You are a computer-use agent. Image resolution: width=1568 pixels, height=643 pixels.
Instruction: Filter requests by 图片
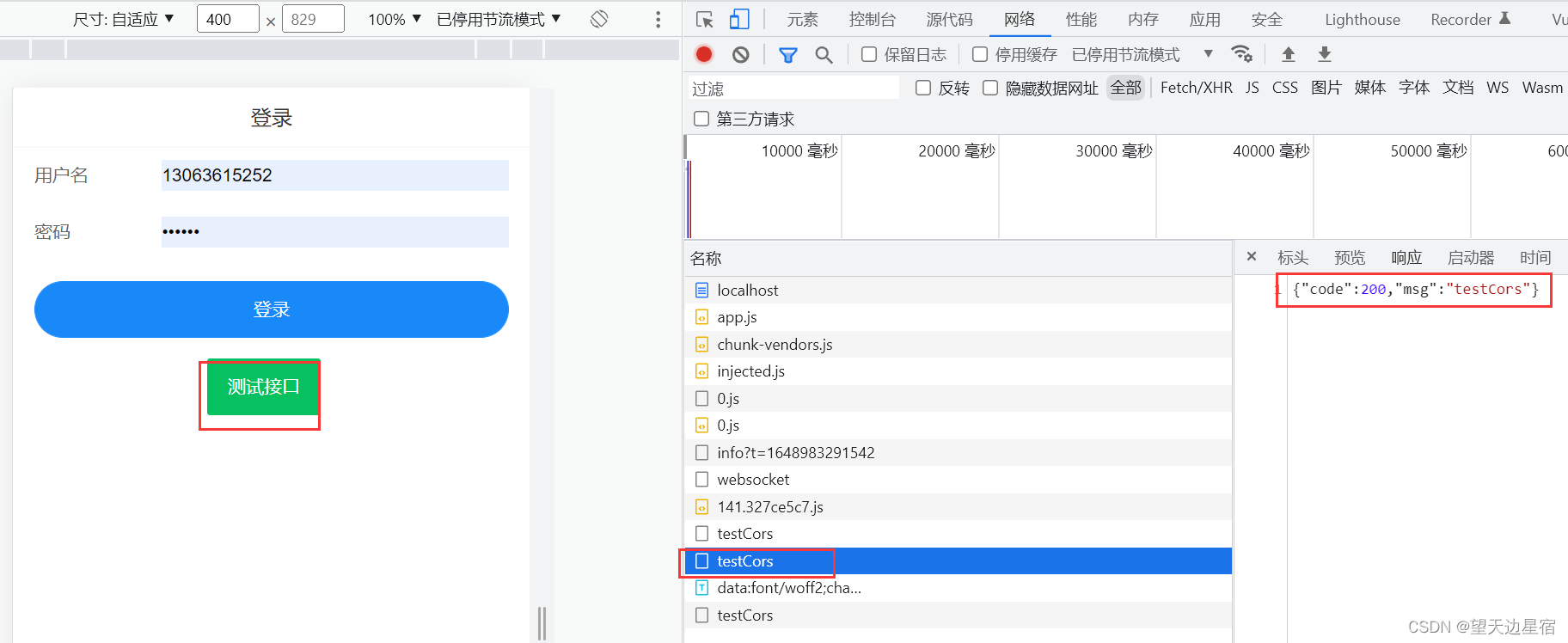point(1326,88)
